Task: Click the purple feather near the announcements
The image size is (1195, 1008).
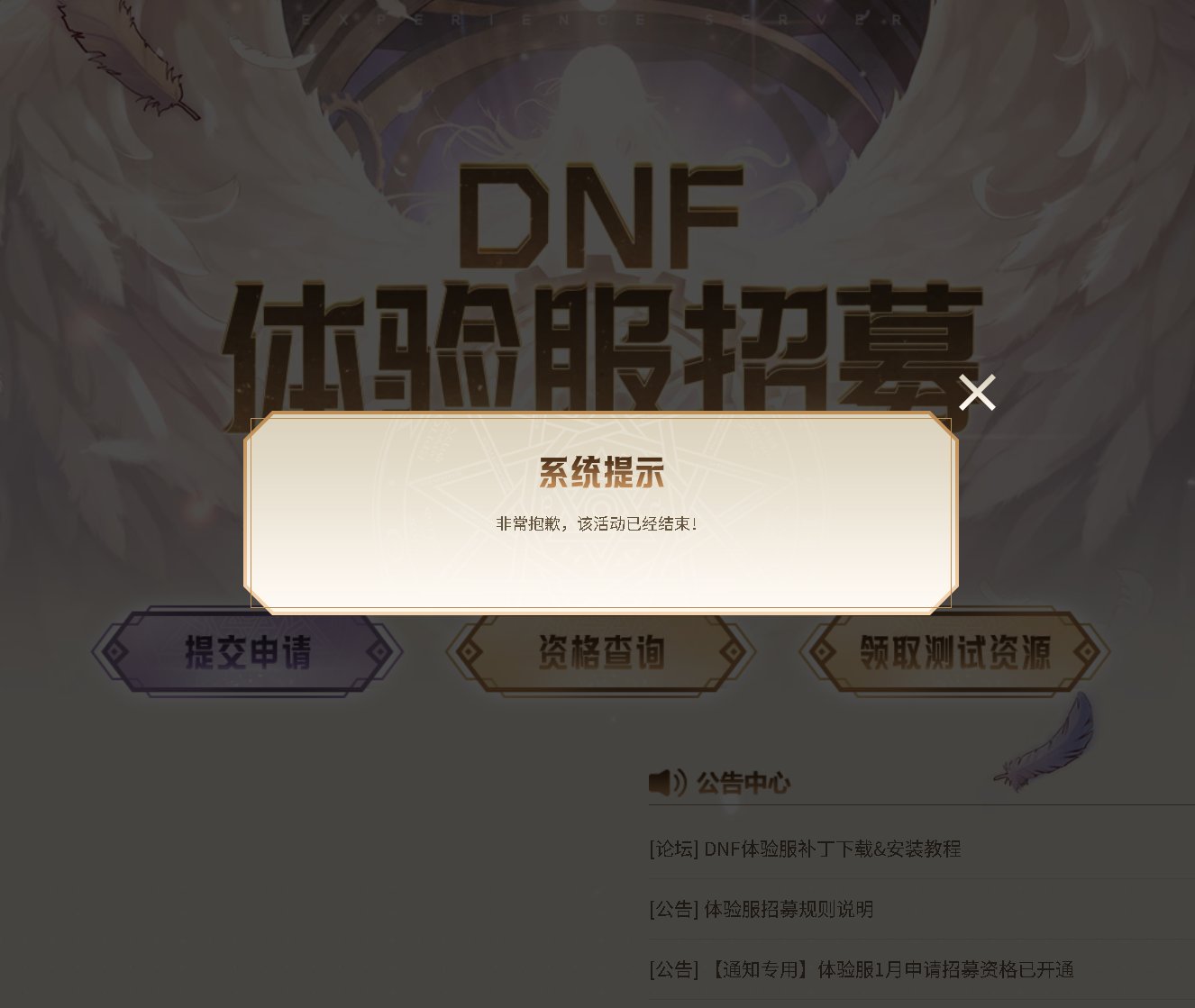Action: (x=1047, y=742)
